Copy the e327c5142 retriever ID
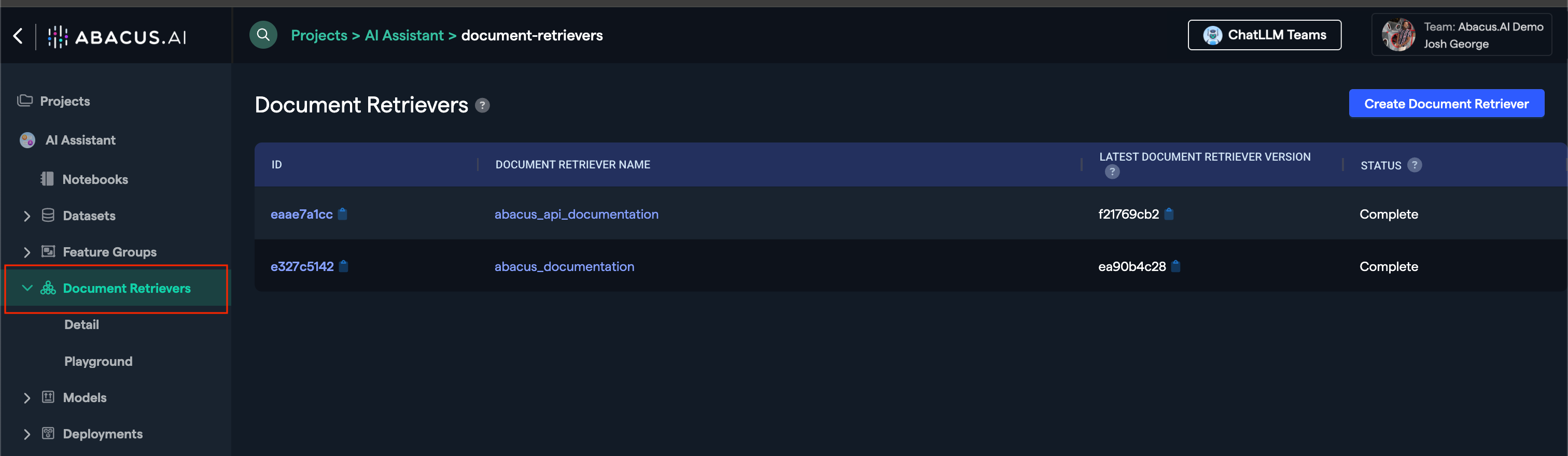Screen dimensions: 1568x456 [x=344, y=266]
